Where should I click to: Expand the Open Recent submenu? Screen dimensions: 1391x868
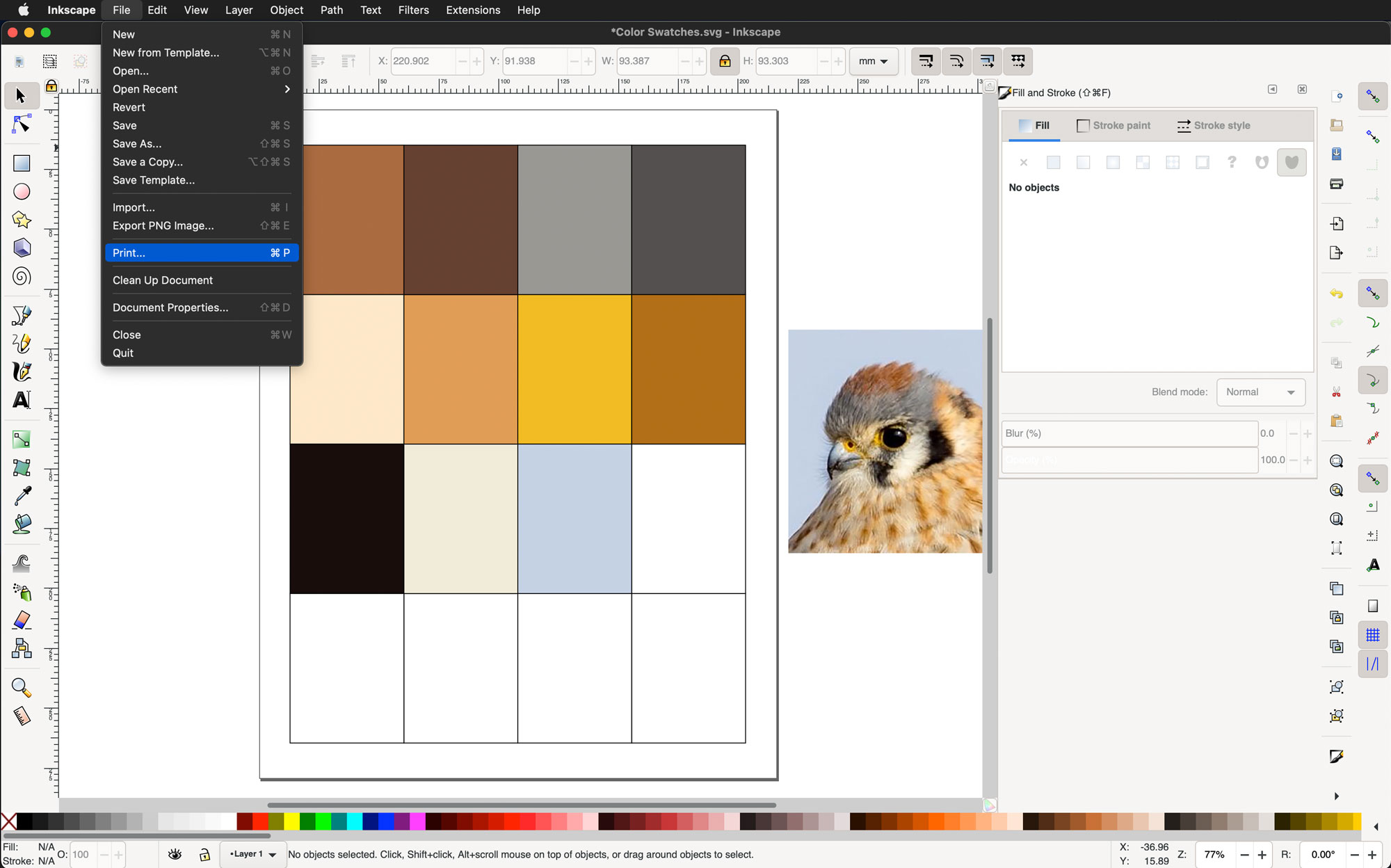coord(202,89)
